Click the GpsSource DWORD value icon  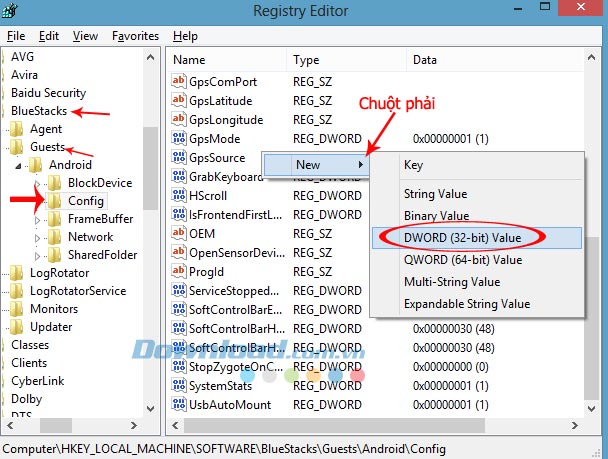[178, 157]
